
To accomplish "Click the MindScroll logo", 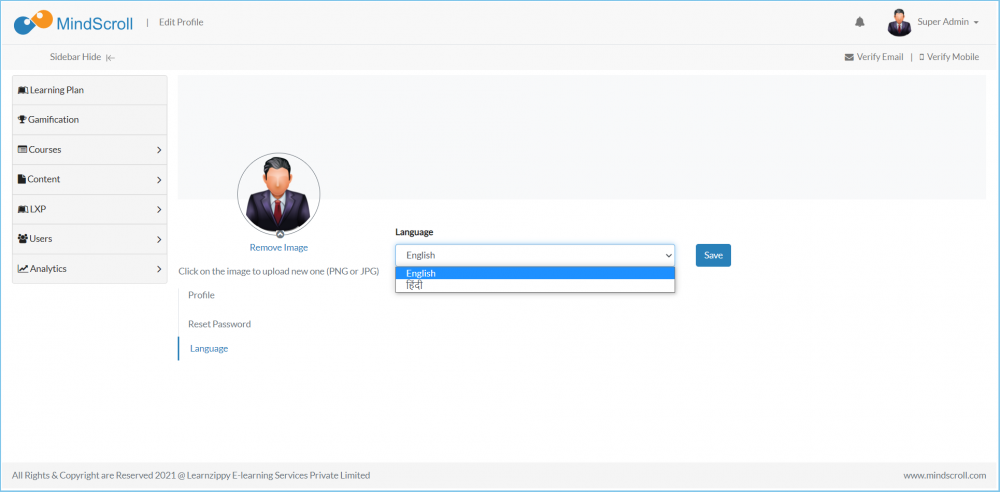I will (x=73, y=23).
